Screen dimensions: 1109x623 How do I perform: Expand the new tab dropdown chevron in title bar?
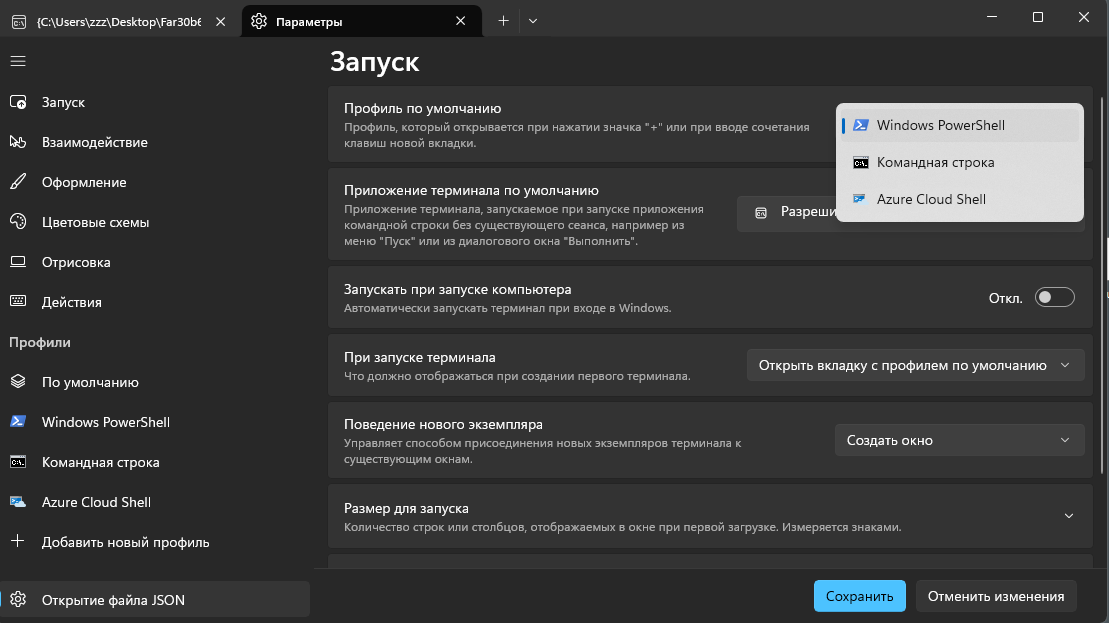[x=533, y=21]
